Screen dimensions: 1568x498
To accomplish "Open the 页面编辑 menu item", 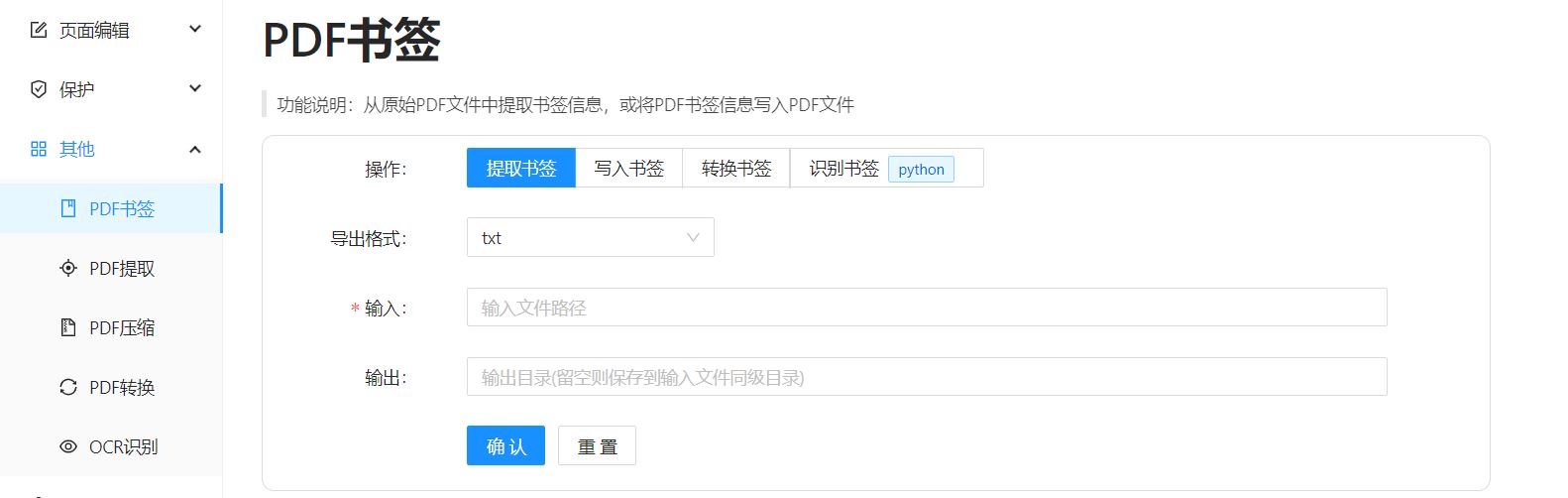I will click(111, 30).
